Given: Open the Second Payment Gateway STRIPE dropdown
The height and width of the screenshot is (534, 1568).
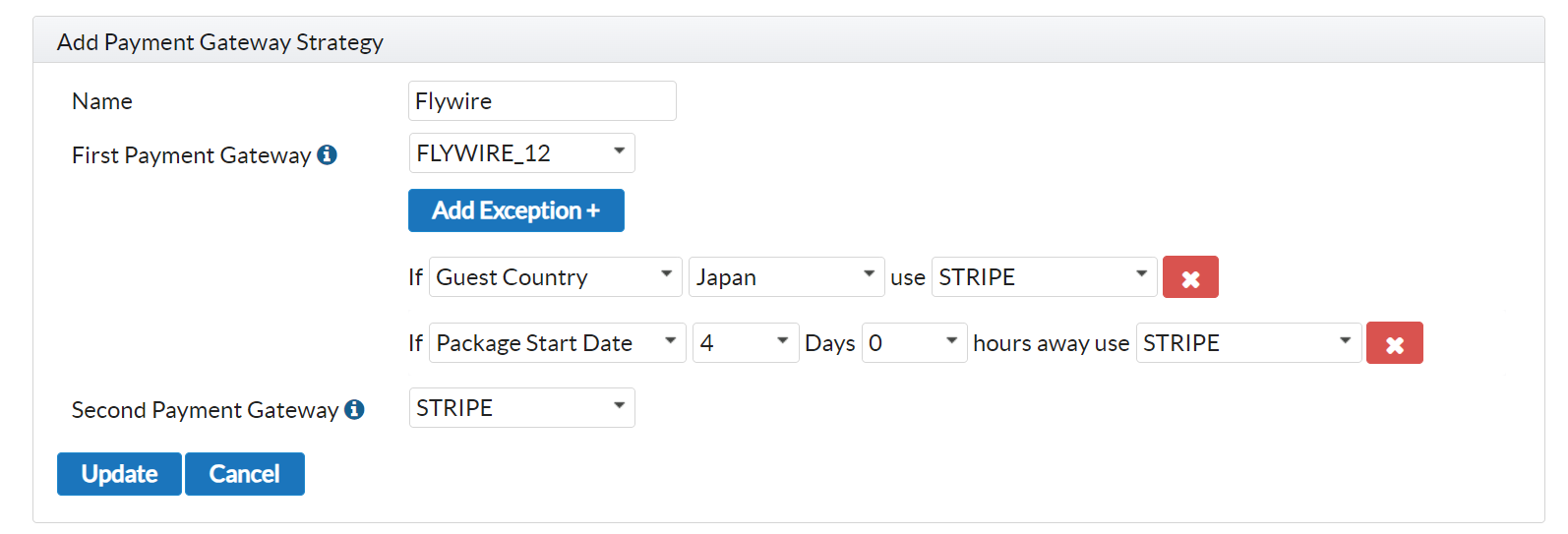Looking at the screenshot, I should pos(521,408).
